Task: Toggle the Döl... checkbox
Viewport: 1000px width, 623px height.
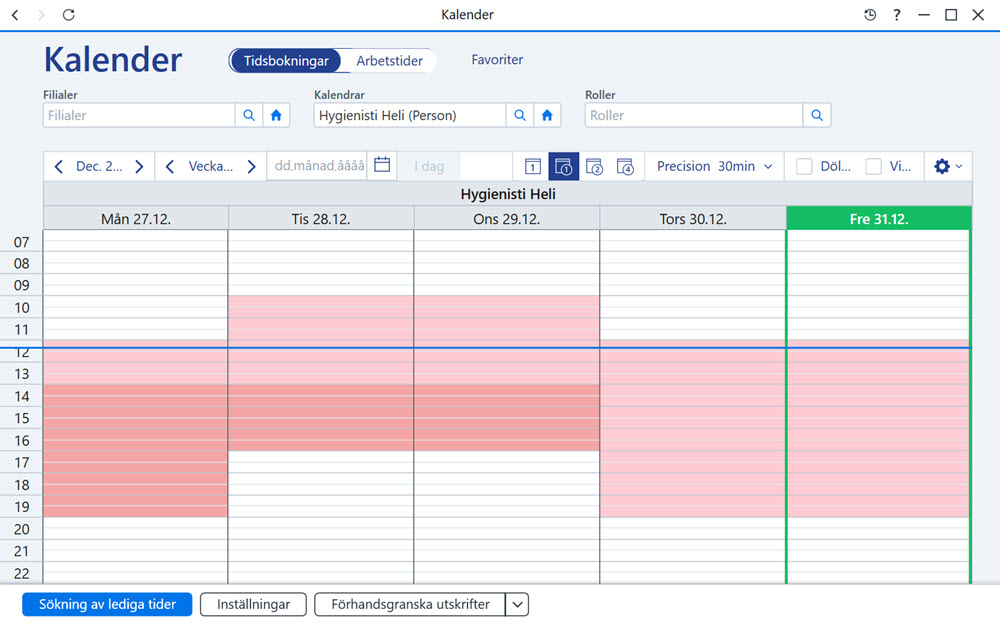Action: coord(804,166)
